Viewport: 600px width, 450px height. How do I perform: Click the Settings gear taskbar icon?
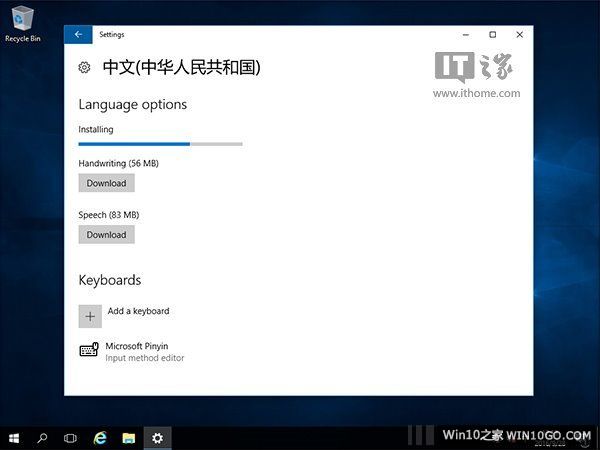pyautogui.click(x=157, y=438)
